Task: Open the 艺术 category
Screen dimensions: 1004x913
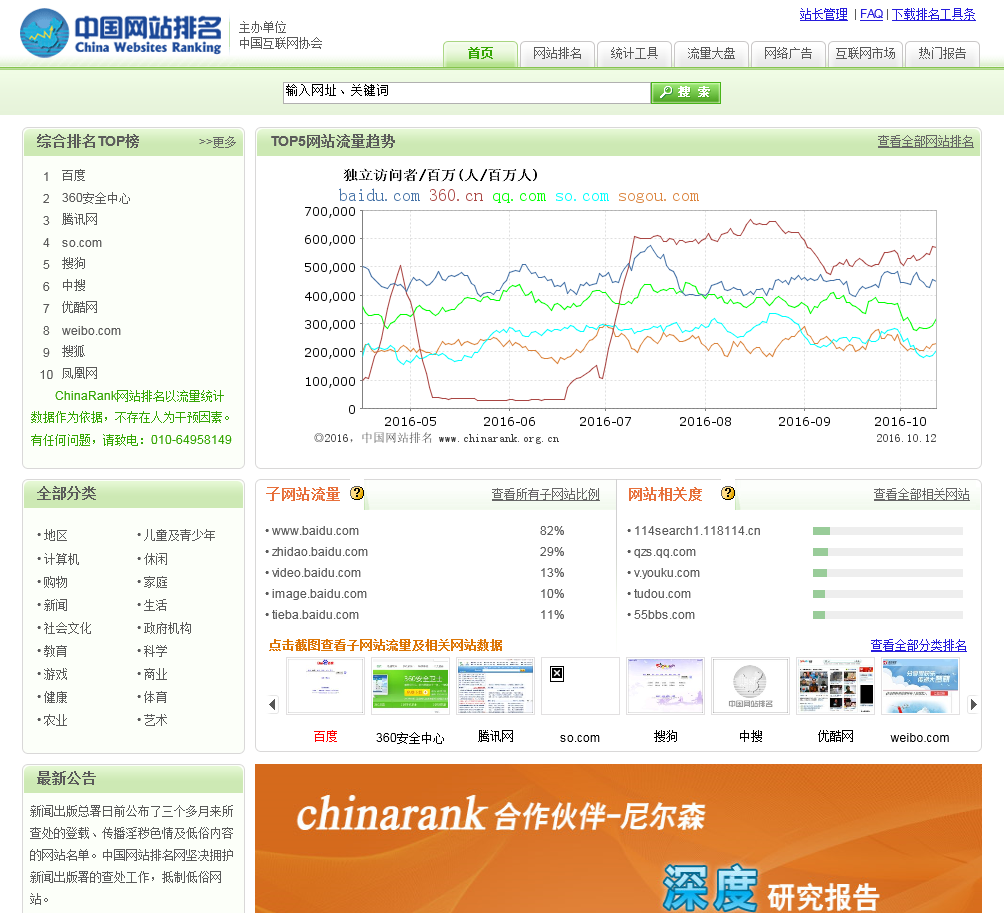Action: pos(155,720)
